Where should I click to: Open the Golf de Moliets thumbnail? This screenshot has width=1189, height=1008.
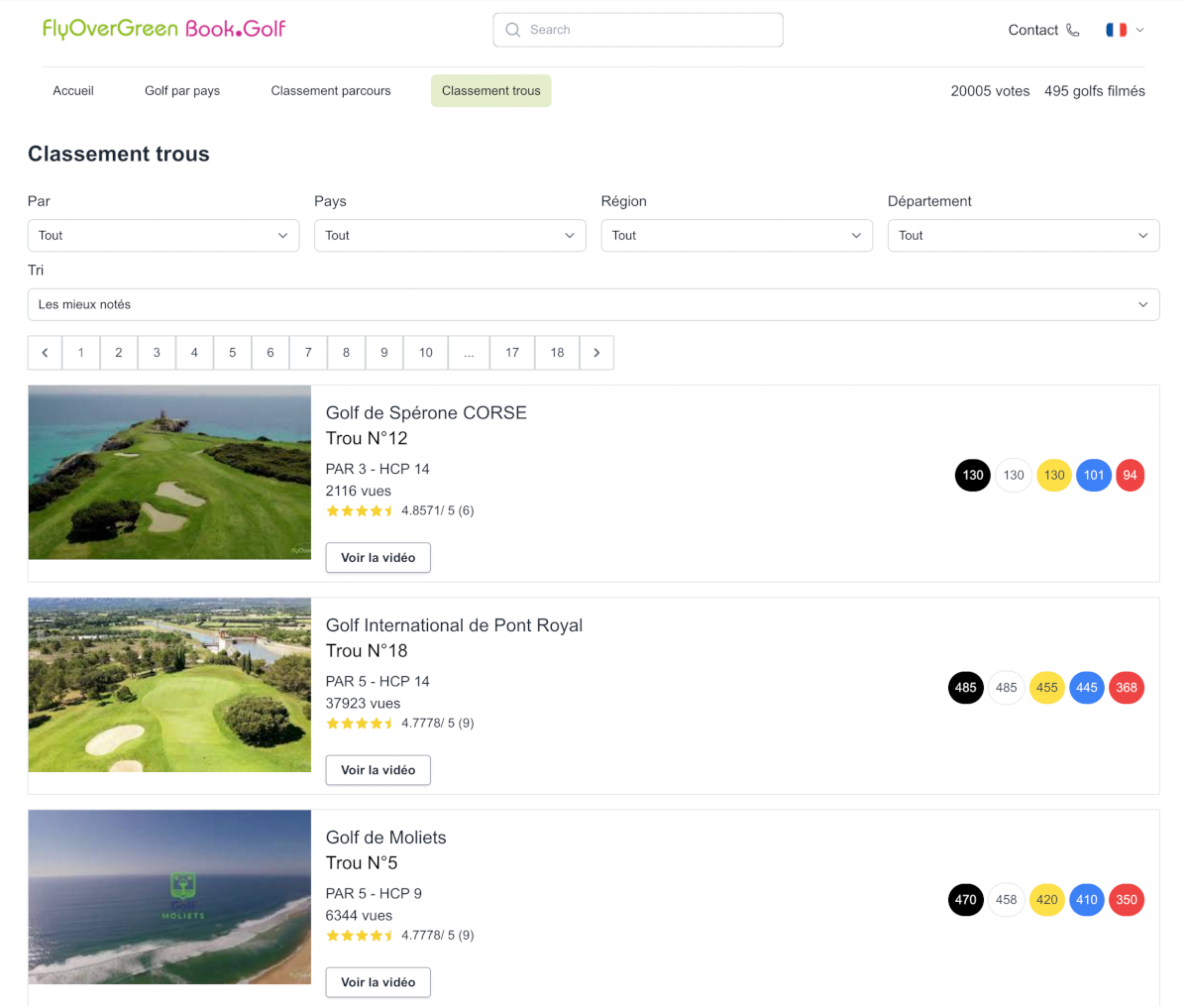(x=169, y=897)
